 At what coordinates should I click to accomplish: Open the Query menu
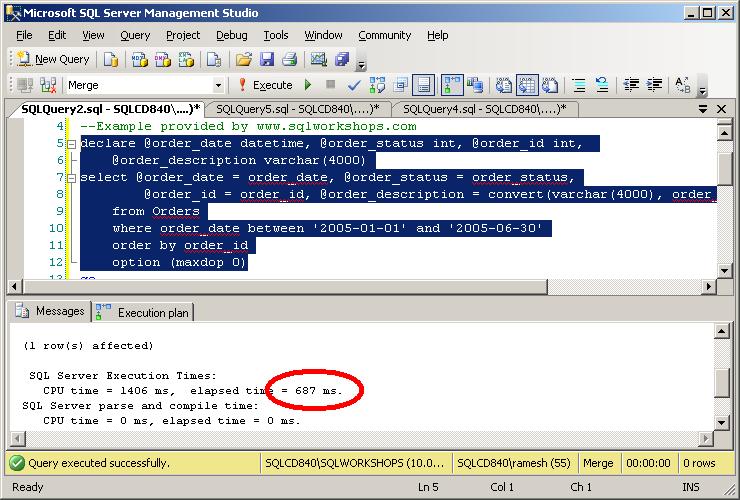click(x=135, y=35)
